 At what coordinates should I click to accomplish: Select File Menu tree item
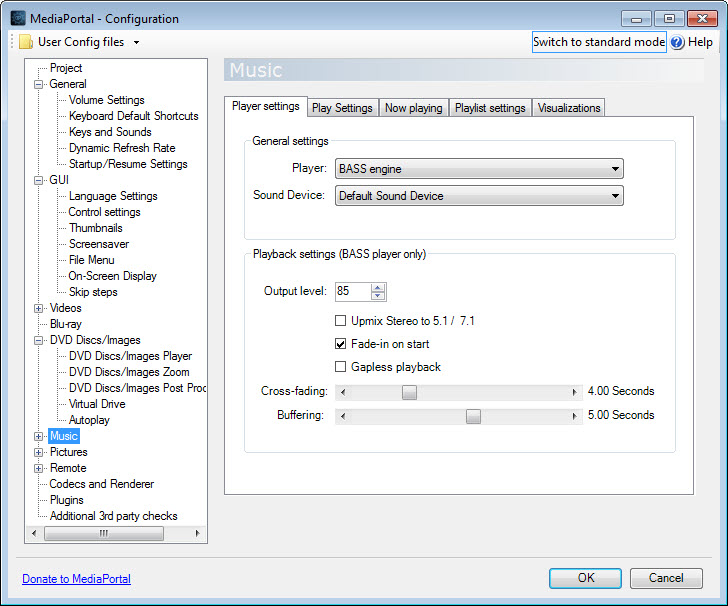coord(91,261)
